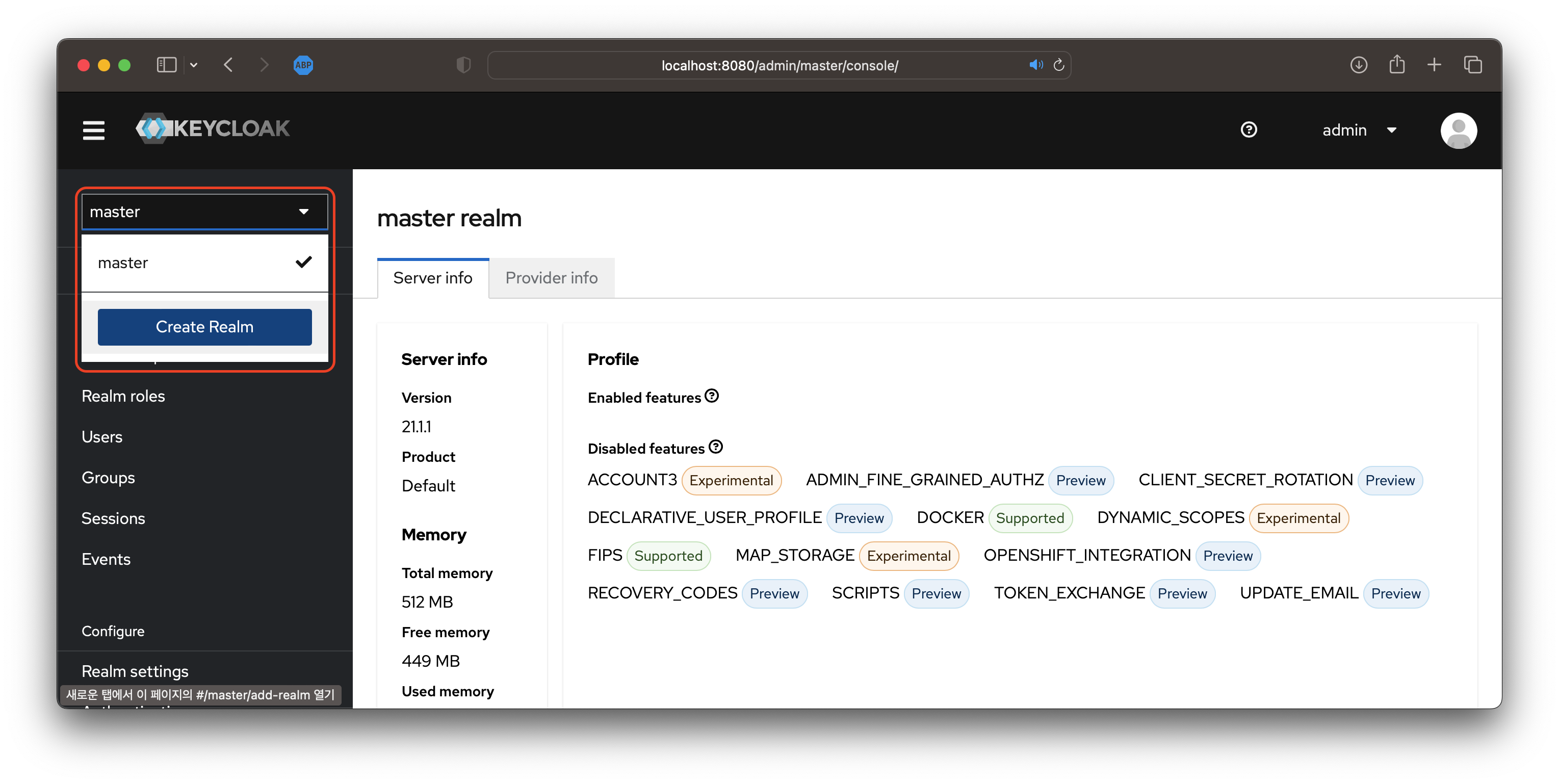The height and width of the screenshot is (784, 1559).
Task: Open the Safari downloads icon
Action: (x=1358, y=65)
